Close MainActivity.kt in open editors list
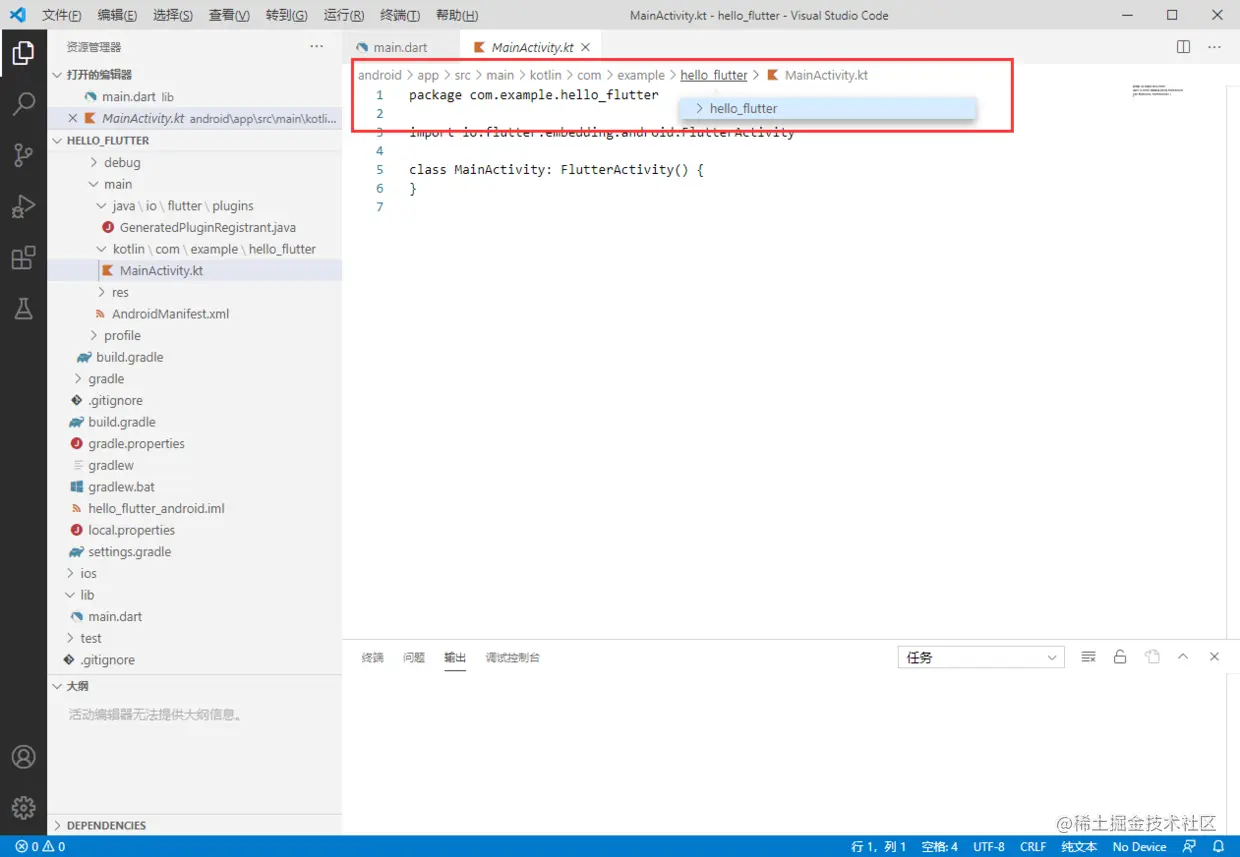Viewport: 1240px width, 857px height. point(72,118)
